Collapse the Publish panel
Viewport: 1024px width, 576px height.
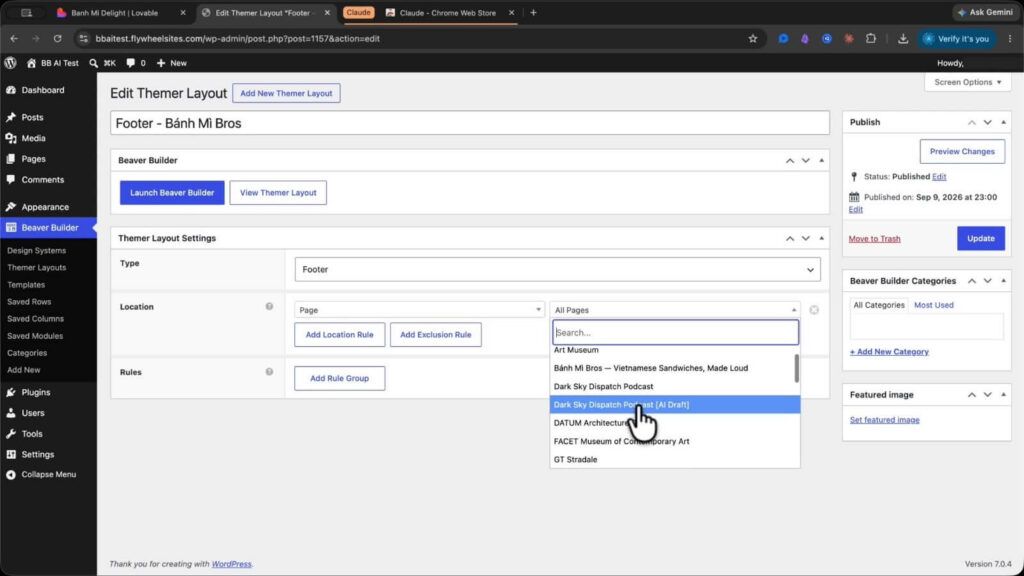click(x=1004, y=122)
